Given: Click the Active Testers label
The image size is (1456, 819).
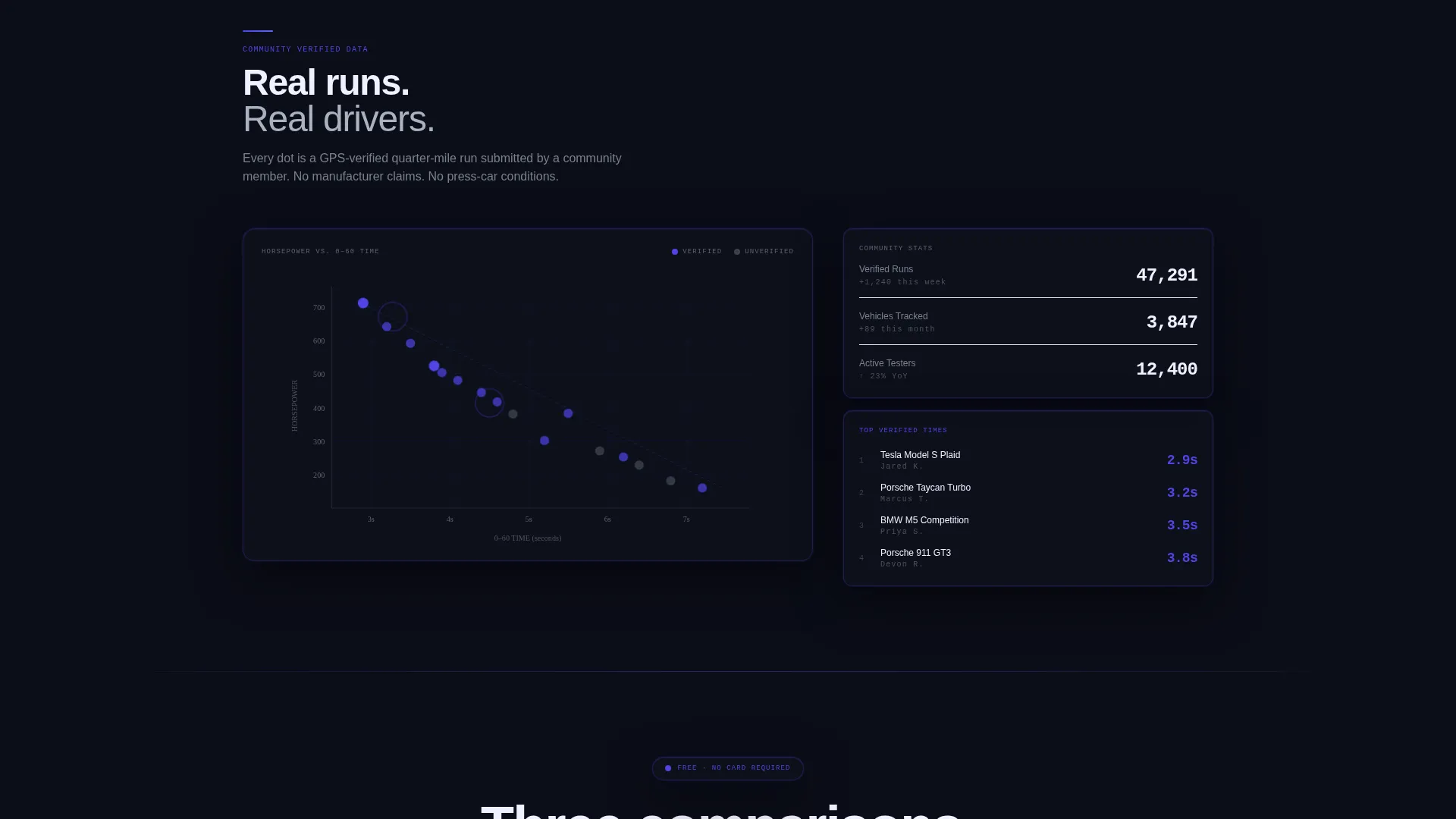Looking at the screenshot, I should [x=887, y=363].
